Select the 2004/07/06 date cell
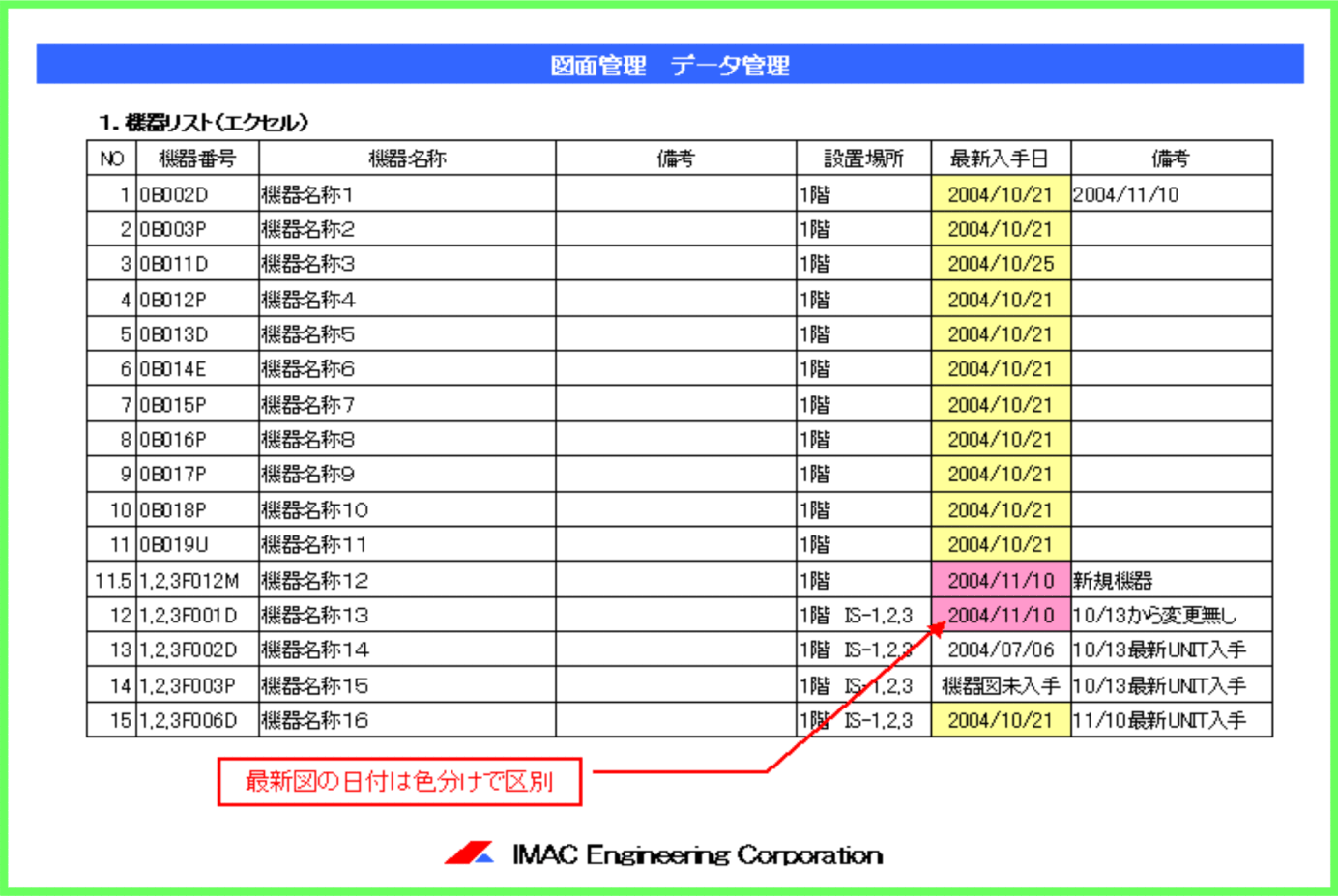This screenshot has width=1338, height=896. tap(1001, 650)
